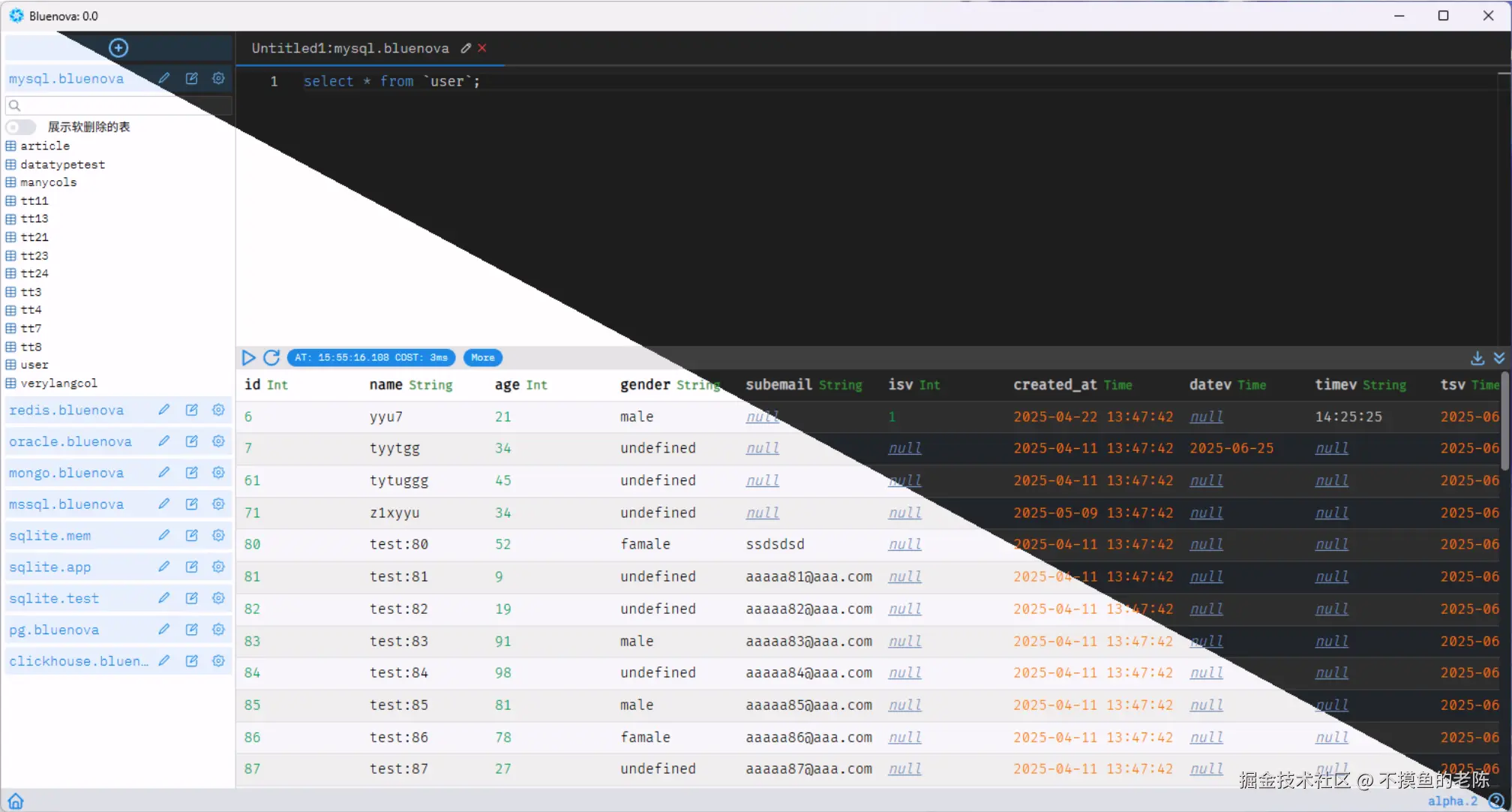The height and width of the screenshot is (812, 1512).
Task: Collapse the results panel with double-chevron icon
Action: [x=1498, y=358]
